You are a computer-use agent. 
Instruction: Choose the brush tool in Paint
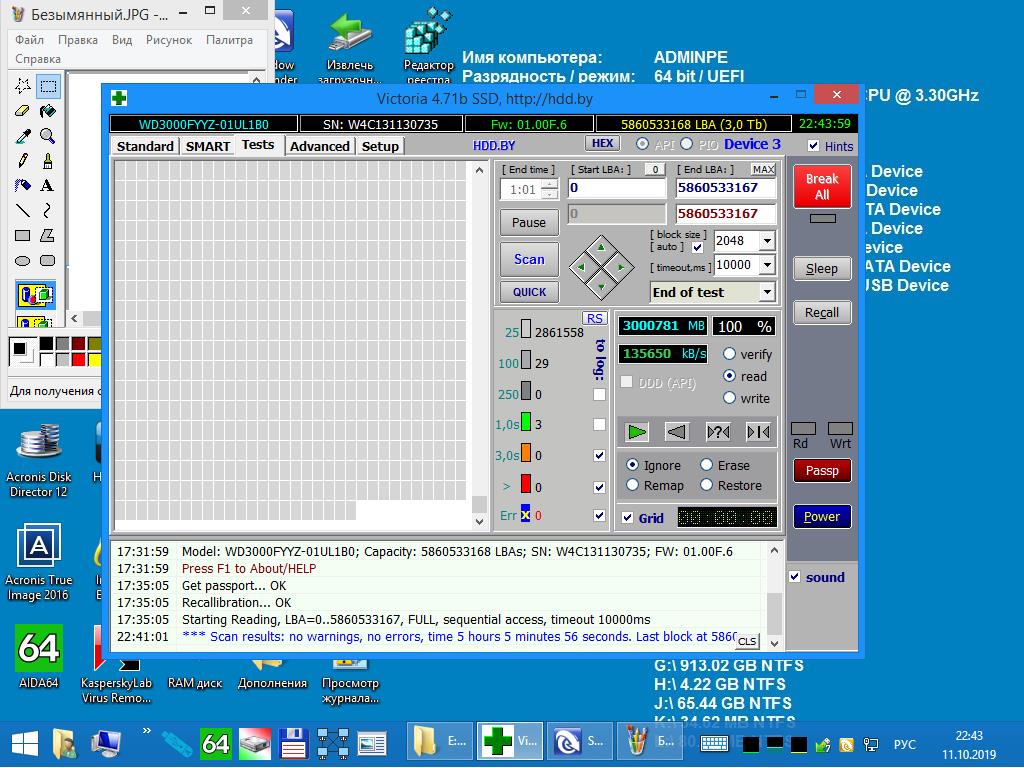[x=48, y=161]
